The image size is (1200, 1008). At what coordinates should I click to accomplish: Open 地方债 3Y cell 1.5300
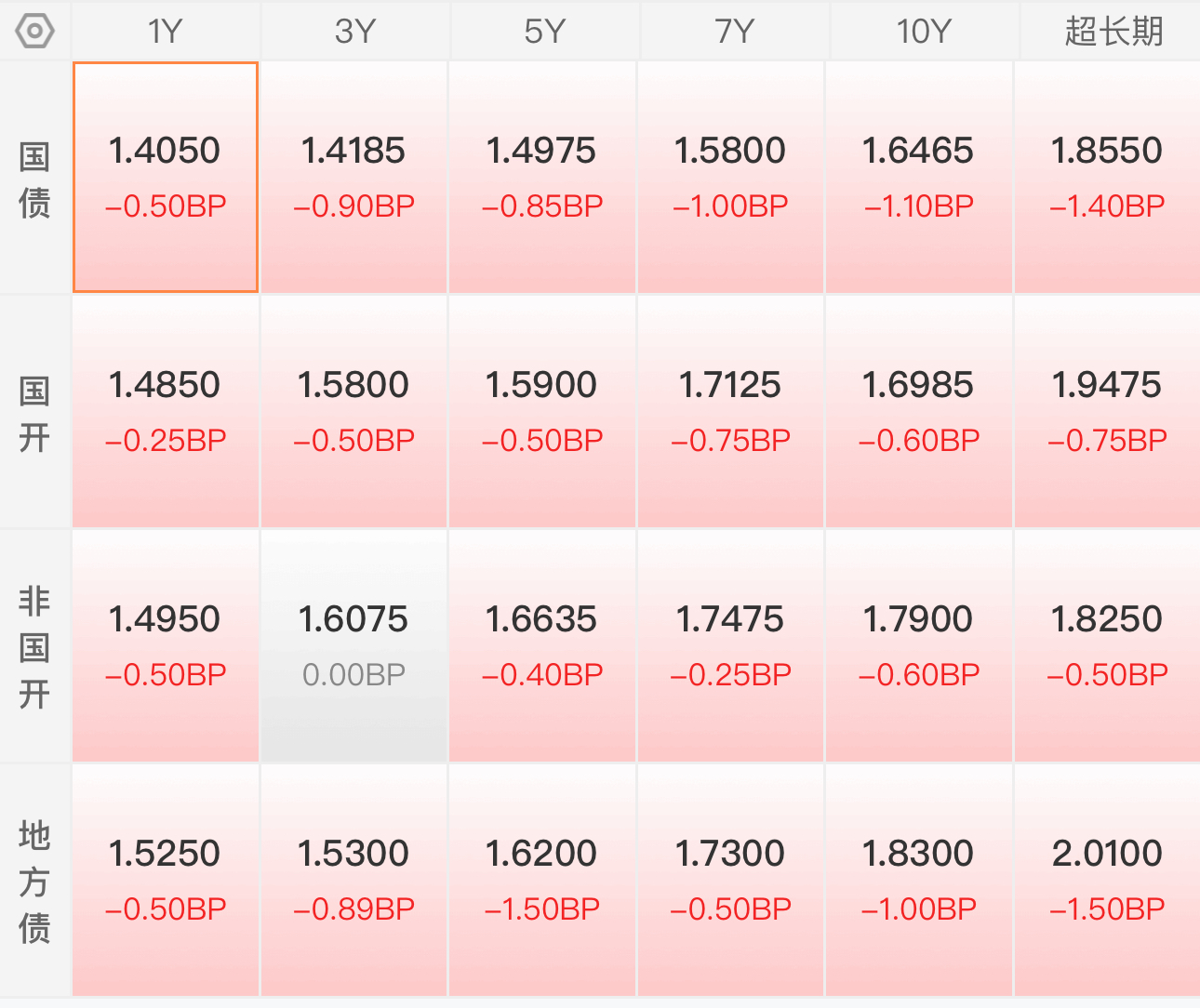[353, 881]
